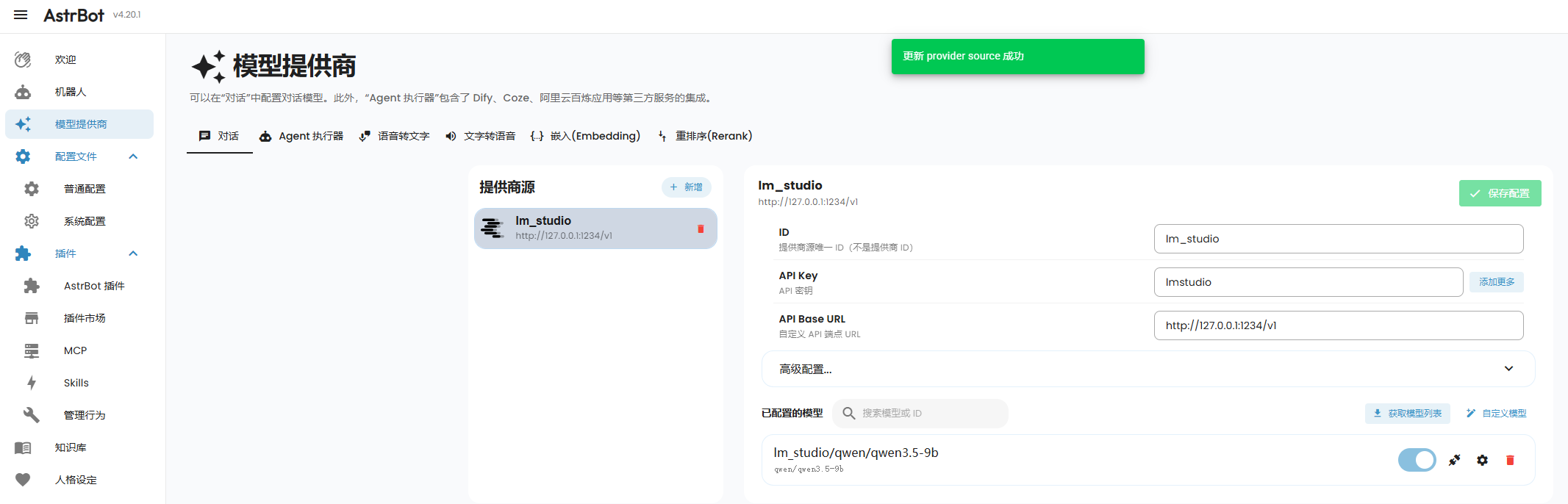Select the 嵌入(Embedding) tab
Screen dimensions: 1568x504
[585, 136]
